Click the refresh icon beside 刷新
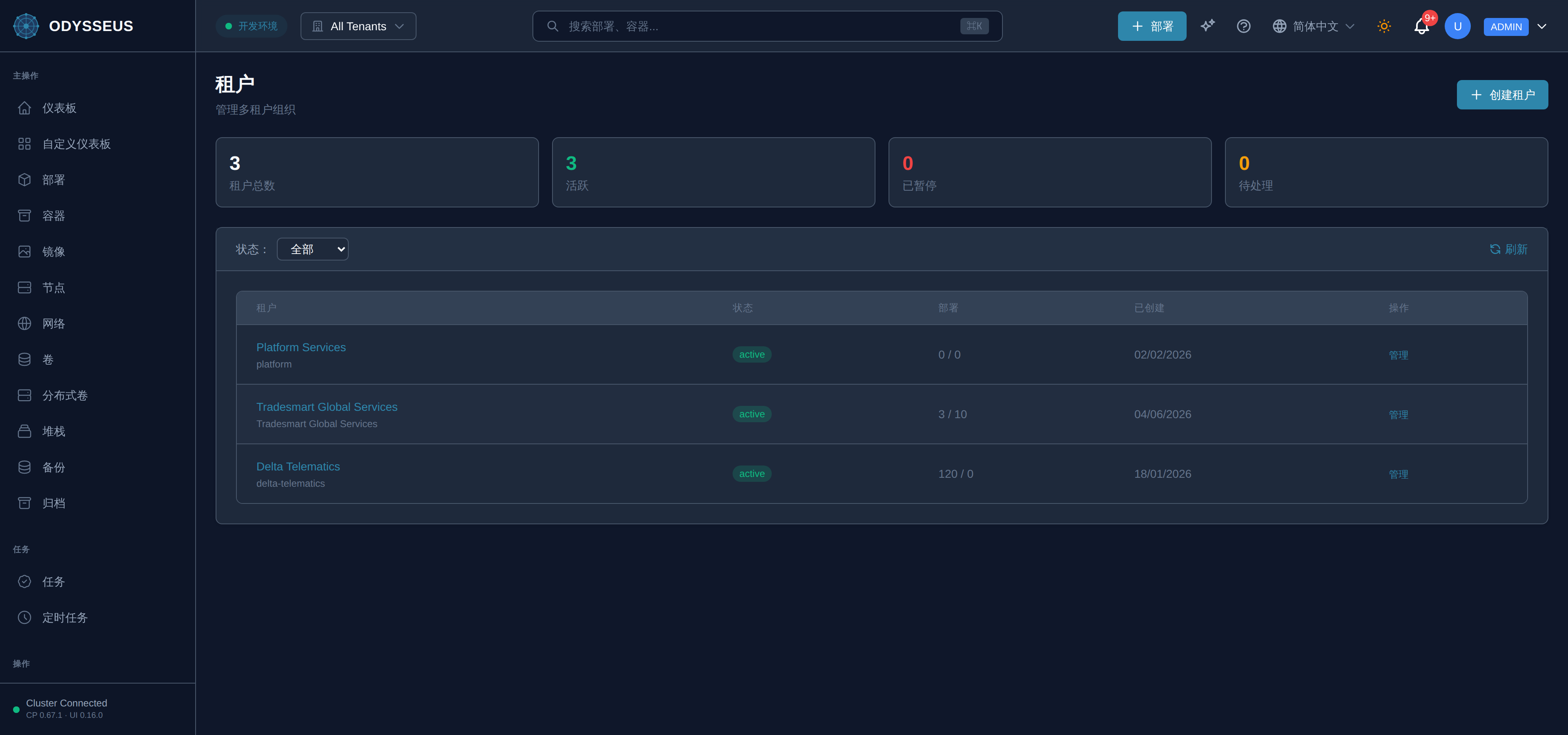 1494,249
